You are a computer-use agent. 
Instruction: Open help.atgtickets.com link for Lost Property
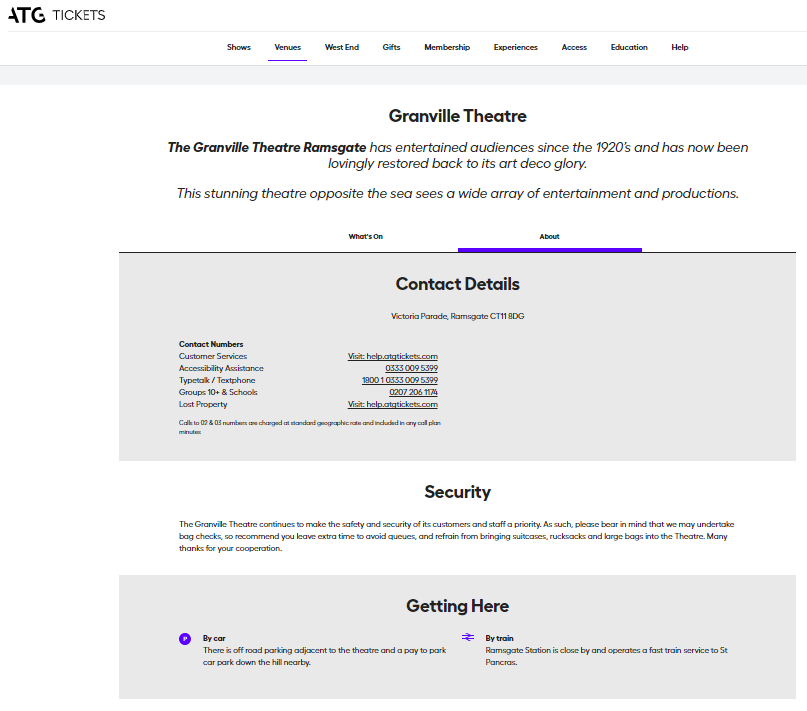393,404
